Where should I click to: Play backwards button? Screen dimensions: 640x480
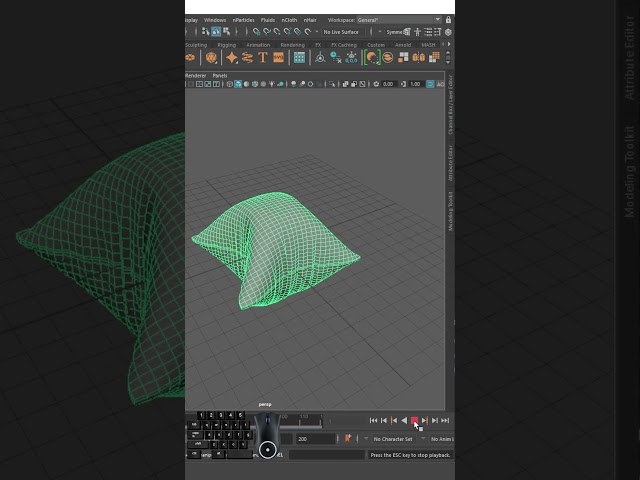coord(404,420)
